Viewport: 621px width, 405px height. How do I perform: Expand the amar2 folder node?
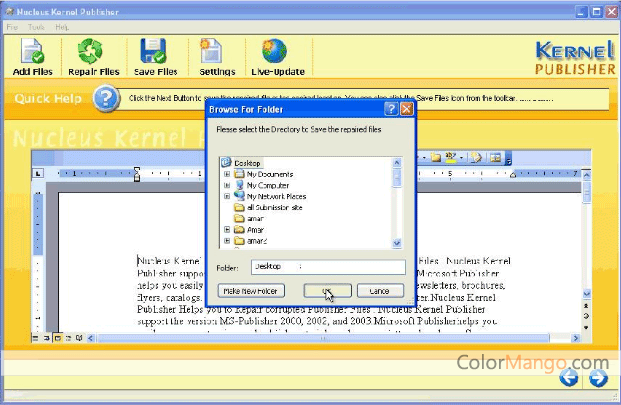pyautogui.click(x=227, y=241)
